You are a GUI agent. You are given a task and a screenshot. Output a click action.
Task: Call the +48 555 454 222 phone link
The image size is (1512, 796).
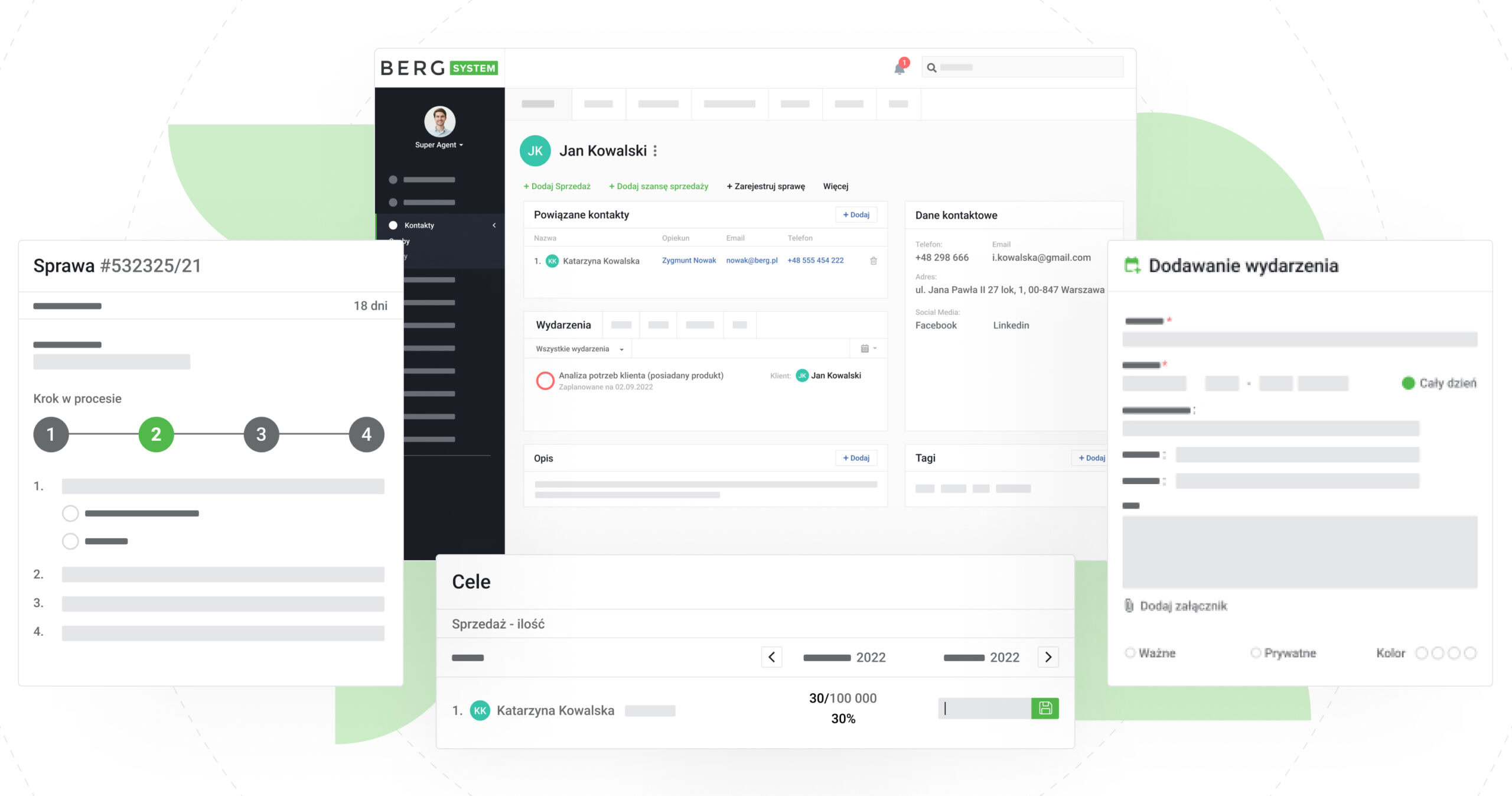[x=816, y=261]
